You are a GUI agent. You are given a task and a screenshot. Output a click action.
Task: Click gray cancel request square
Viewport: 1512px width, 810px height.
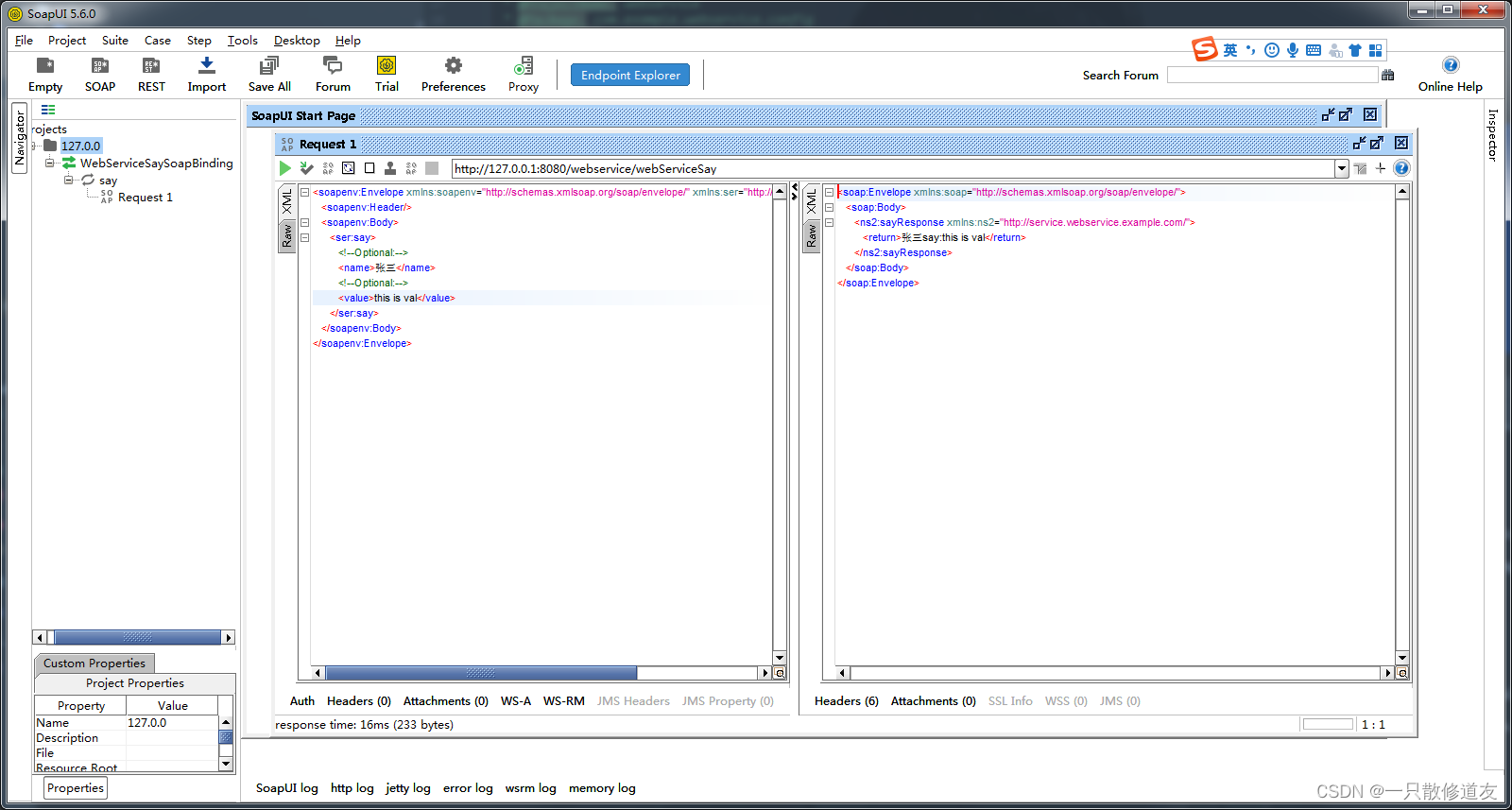pos(432,168)
